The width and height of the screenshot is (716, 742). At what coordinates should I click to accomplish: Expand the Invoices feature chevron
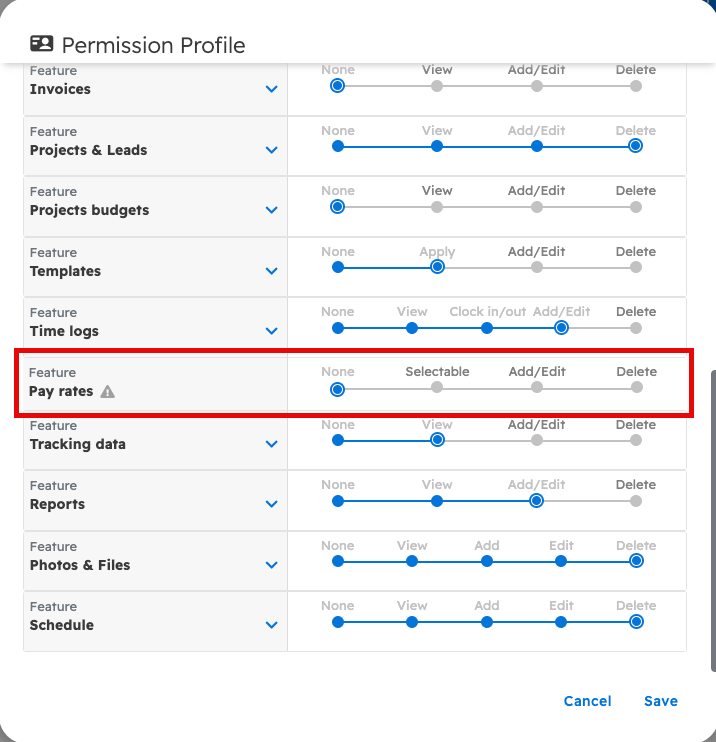tap(271, 89)
